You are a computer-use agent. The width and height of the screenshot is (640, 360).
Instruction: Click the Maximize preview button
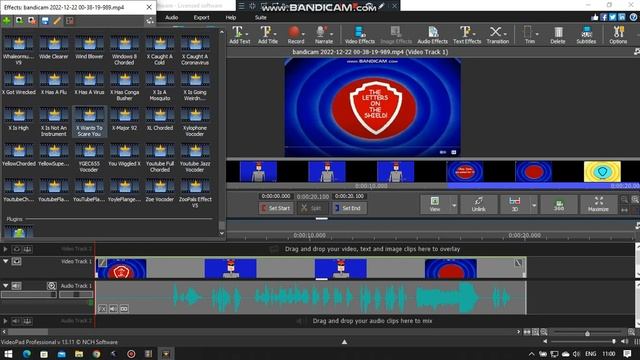tap(598, 204)
